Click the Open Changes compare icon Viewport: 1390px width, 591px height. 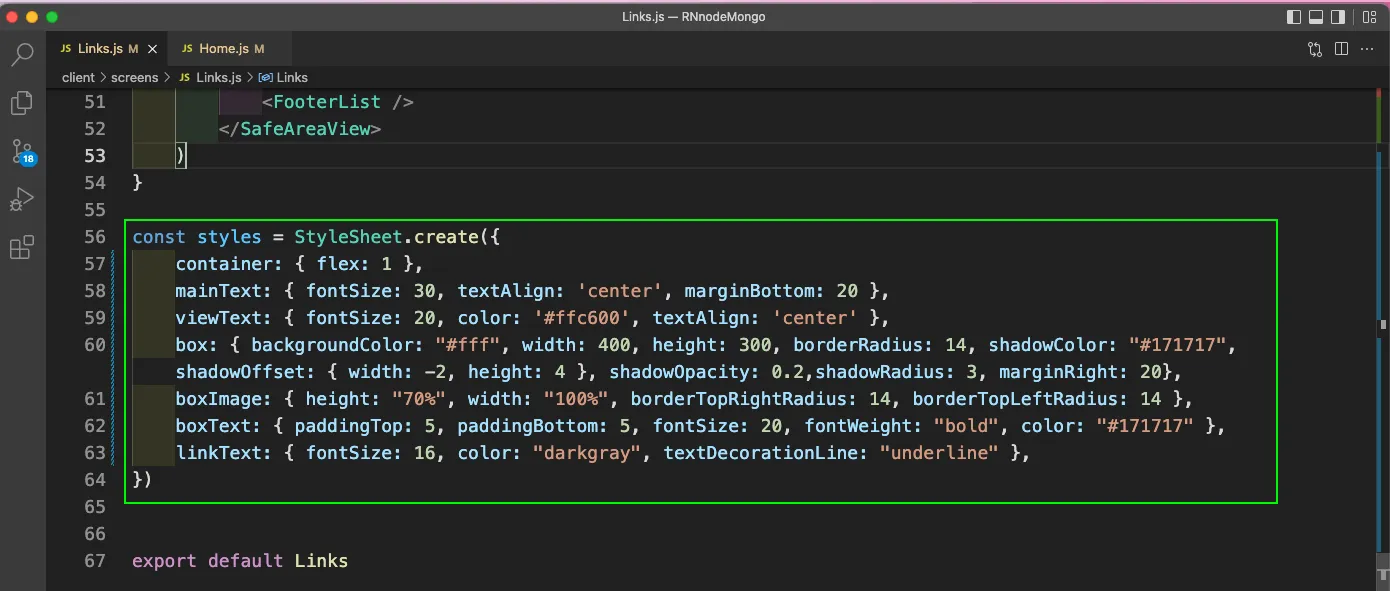1315,48
